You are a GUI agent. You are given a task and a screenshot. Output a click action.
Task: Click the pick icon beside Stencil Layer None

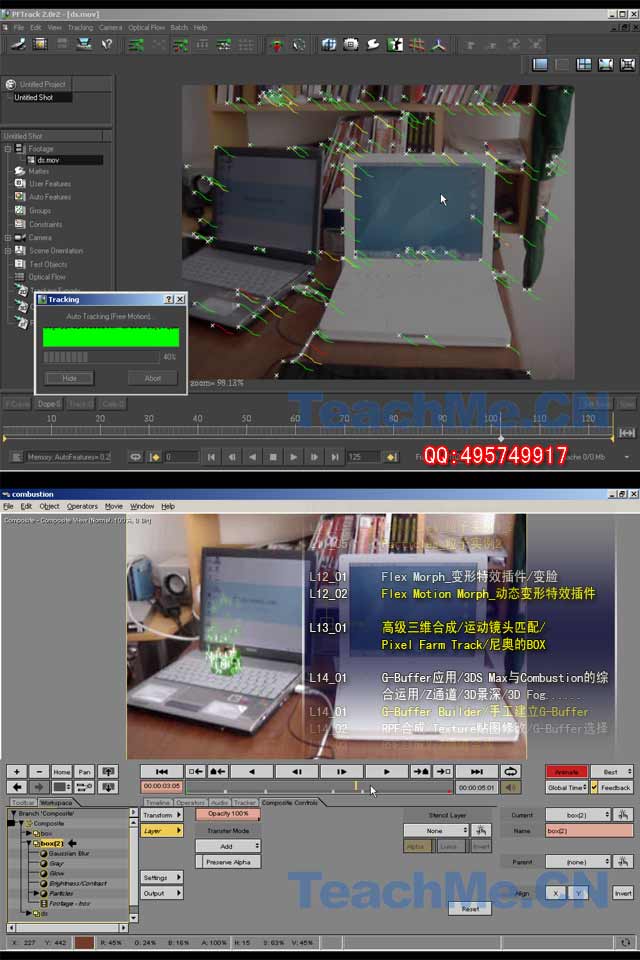click(x=481, y=830)
